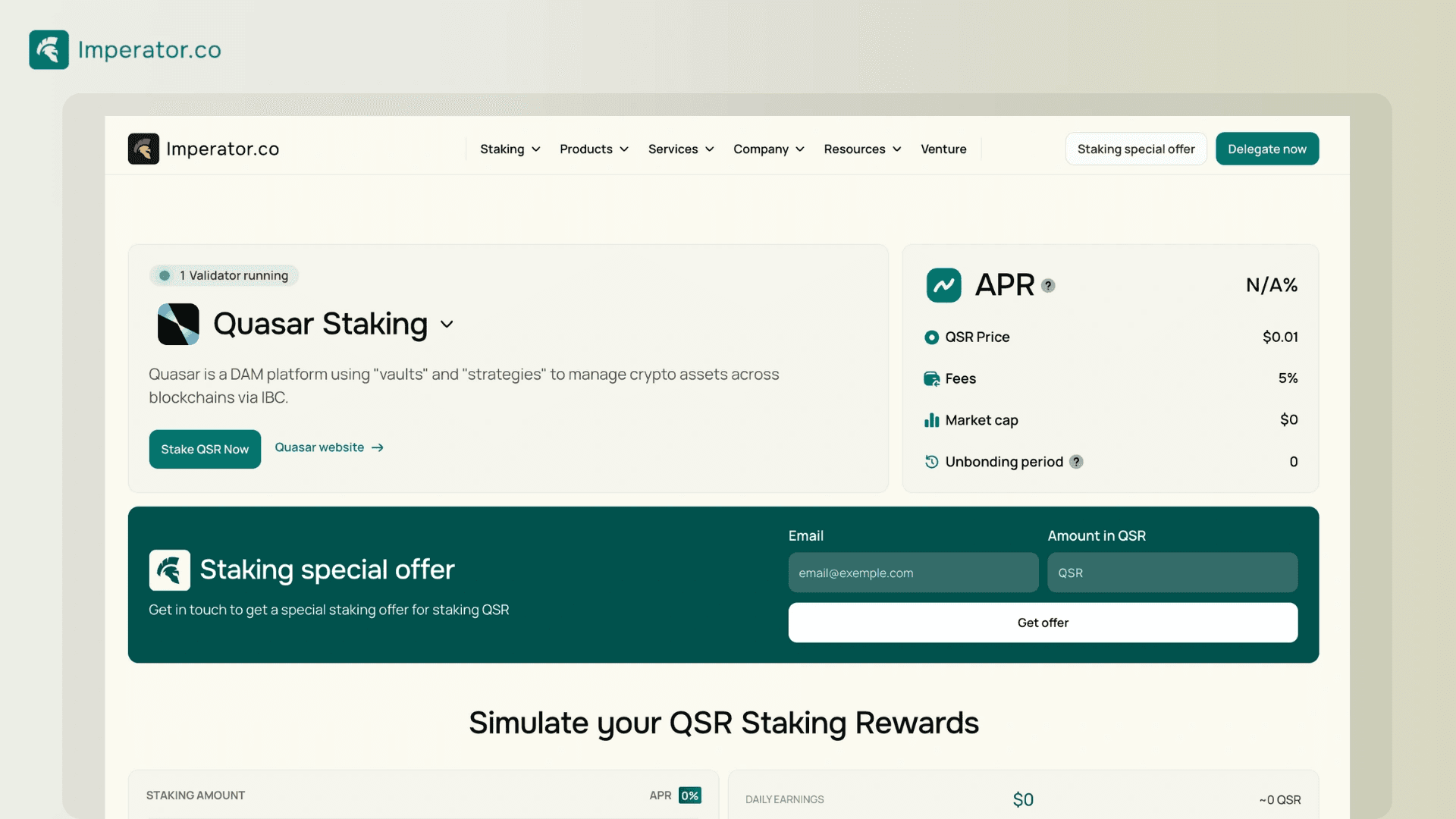Select the Company menu item
1456x819 pixels.
pos(768,149)
